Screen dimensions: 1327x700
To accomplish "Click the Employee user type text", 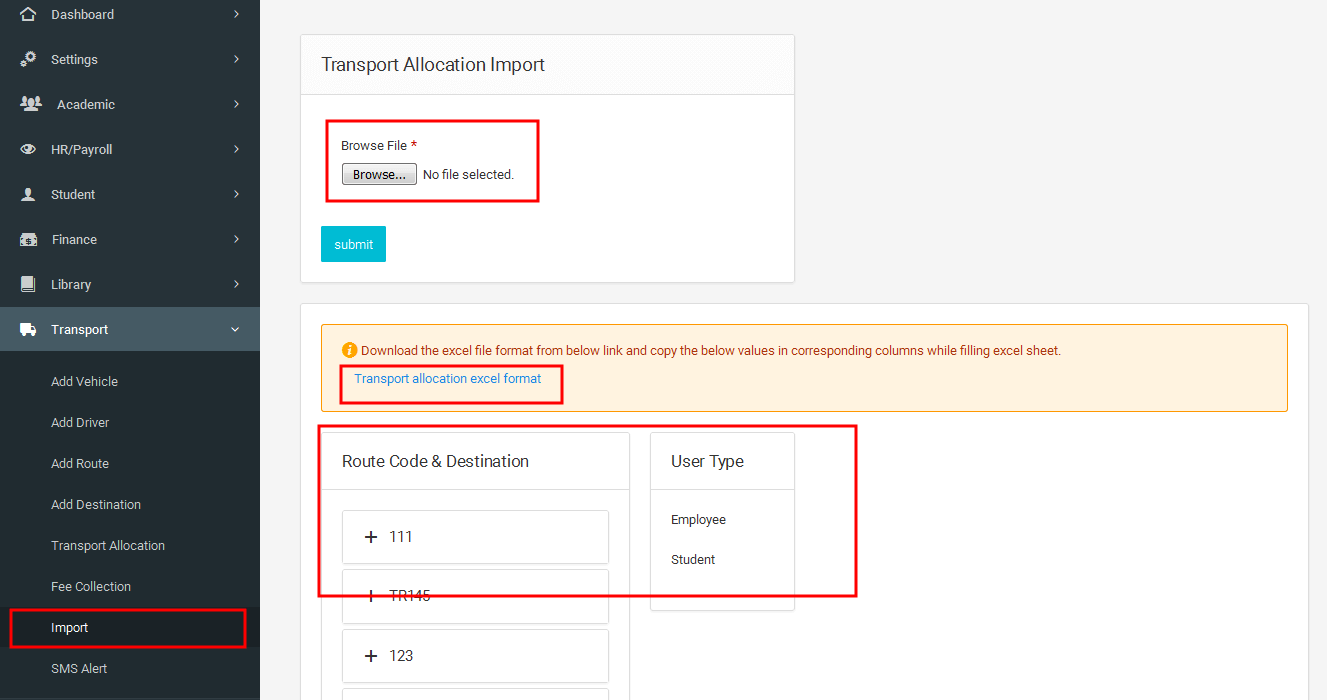I will (698, 519).
